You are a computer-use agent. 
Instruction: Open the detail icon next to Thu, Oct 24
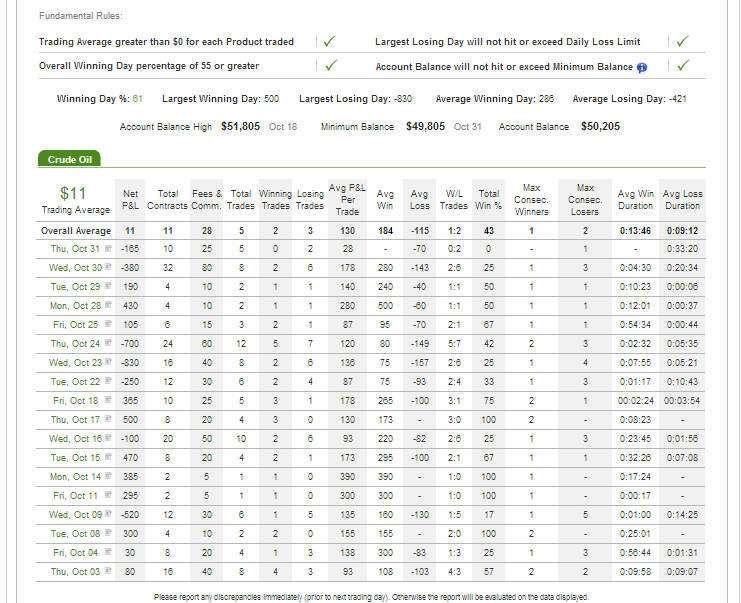coord(108,343)
